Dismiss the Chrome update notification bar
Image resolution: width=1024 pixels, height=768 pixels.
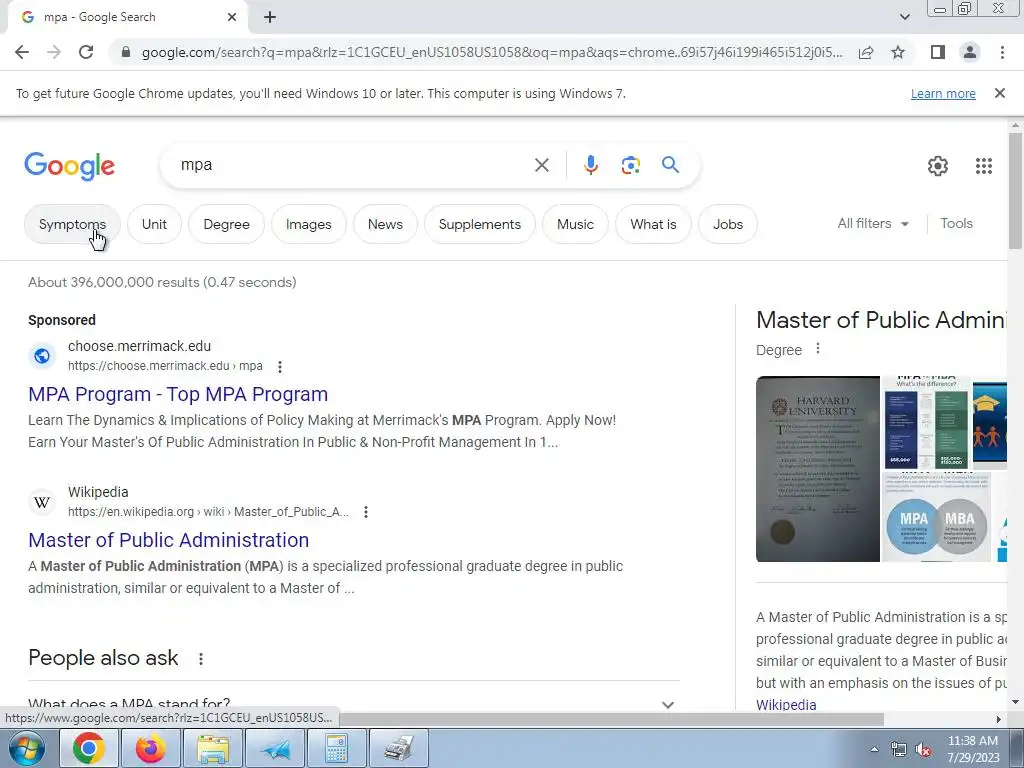point(999,93)
